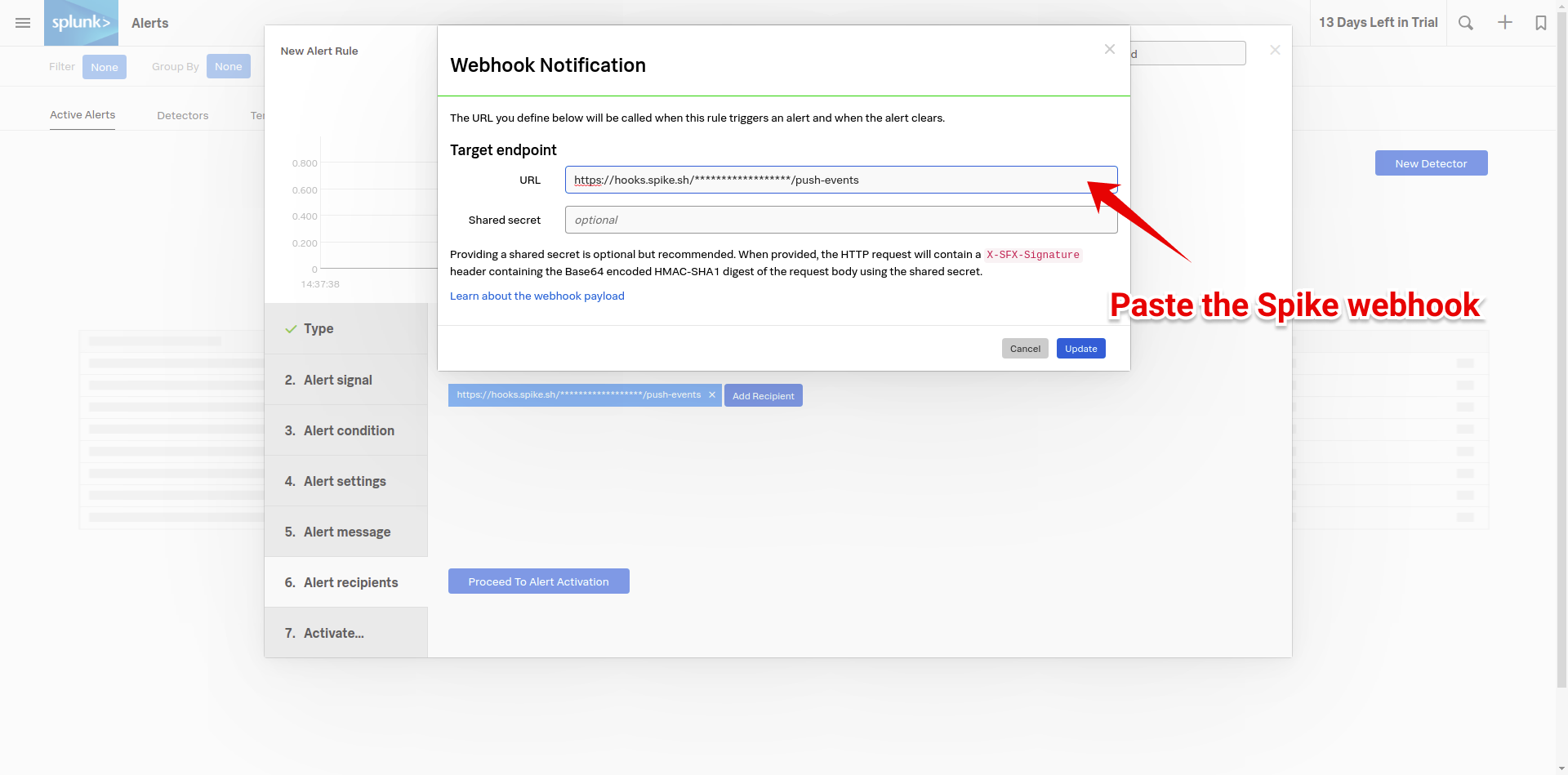Click the webhook URL input field

point(840,180)
